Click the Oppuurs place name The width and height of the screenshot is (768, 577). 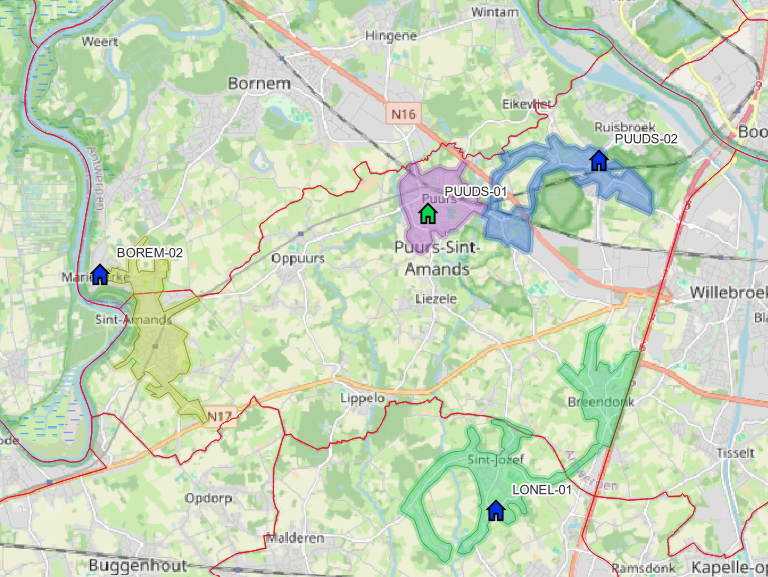(298, 259)
